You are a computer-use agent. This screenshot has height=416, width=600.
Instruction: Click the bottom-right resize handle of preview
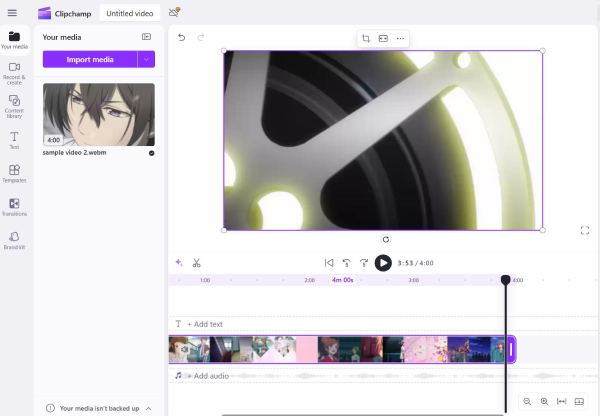coord(543,230)
